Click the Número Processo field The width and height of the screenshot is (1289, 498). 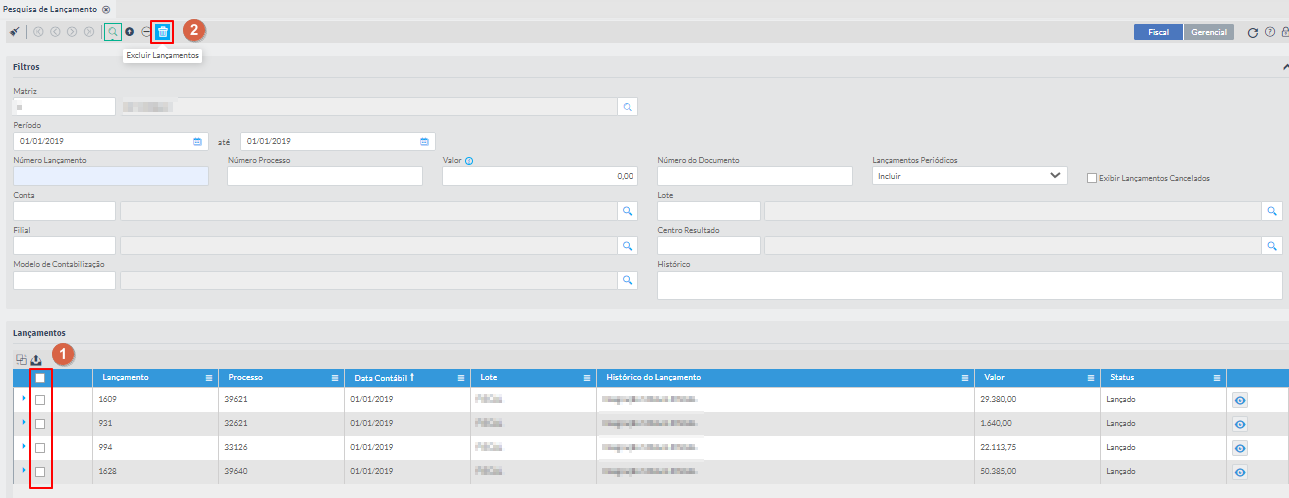point(325,176)
